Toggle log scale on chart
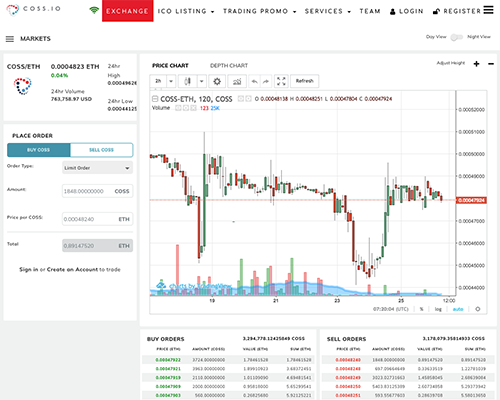The width and height of the screenshot is (500, 400). pyautogui.click(x=438, y=309)
